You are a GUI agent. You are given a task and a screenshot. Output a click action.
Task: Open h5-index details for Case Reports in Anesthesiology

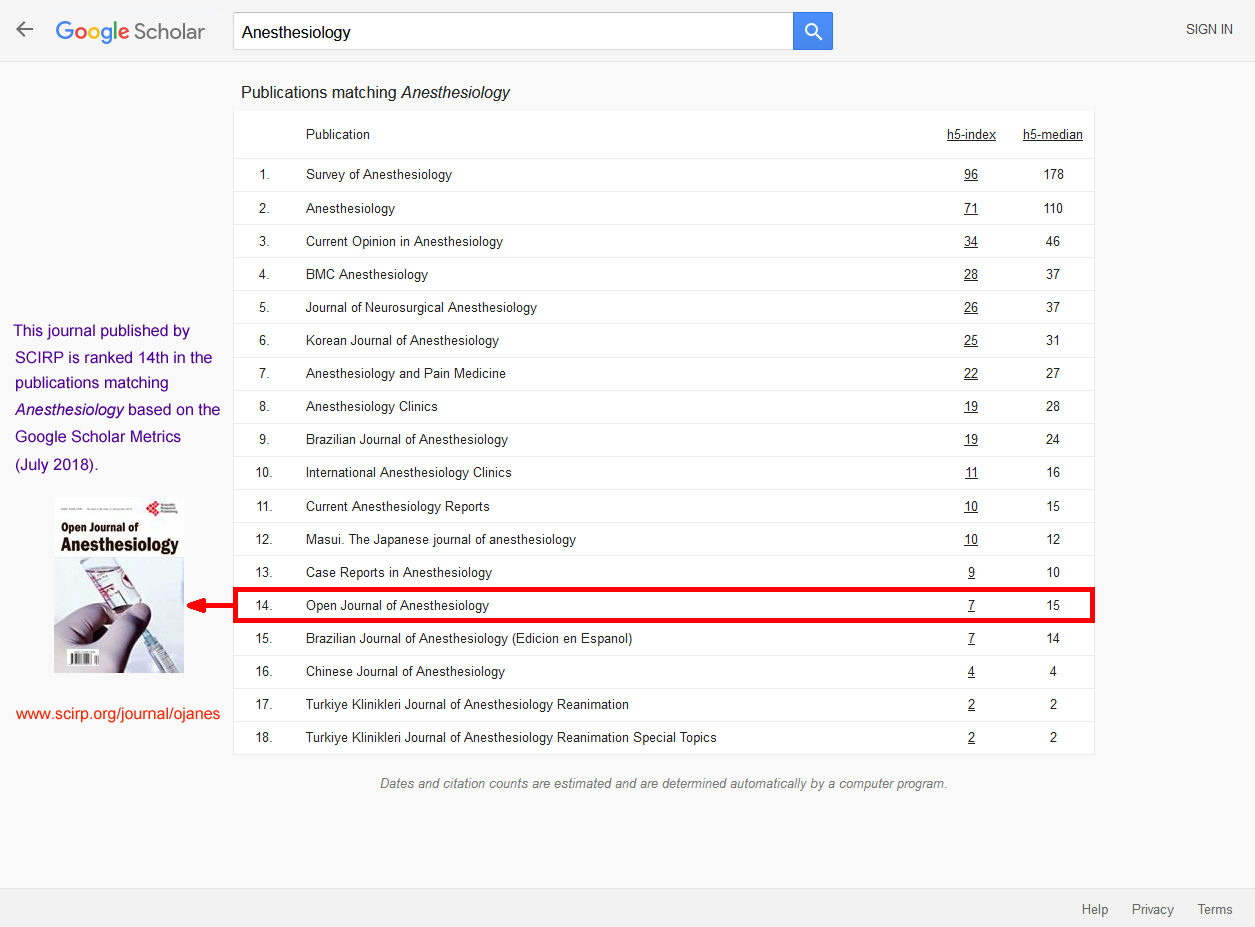[970, 572]
